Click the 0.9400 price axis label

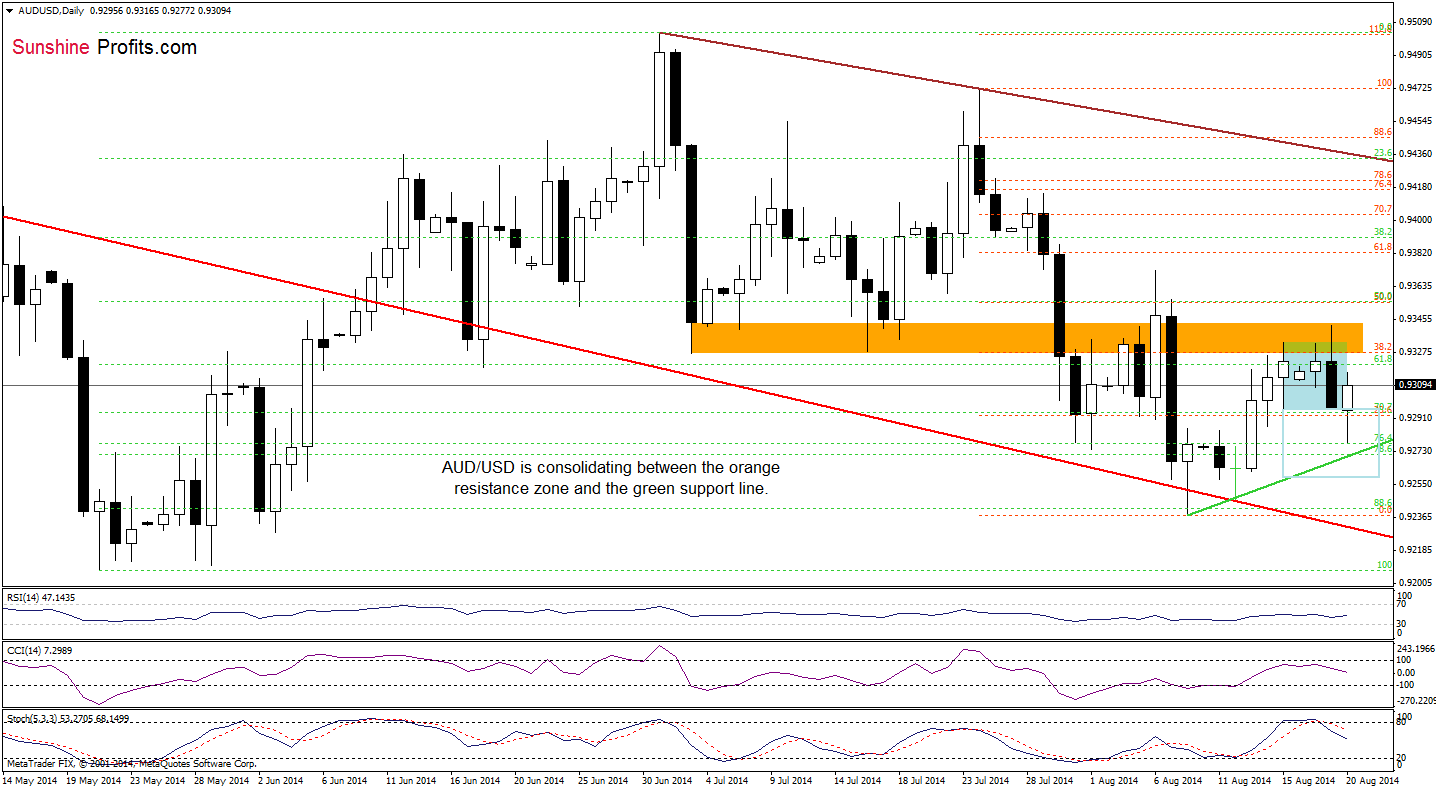(1414, 219)
